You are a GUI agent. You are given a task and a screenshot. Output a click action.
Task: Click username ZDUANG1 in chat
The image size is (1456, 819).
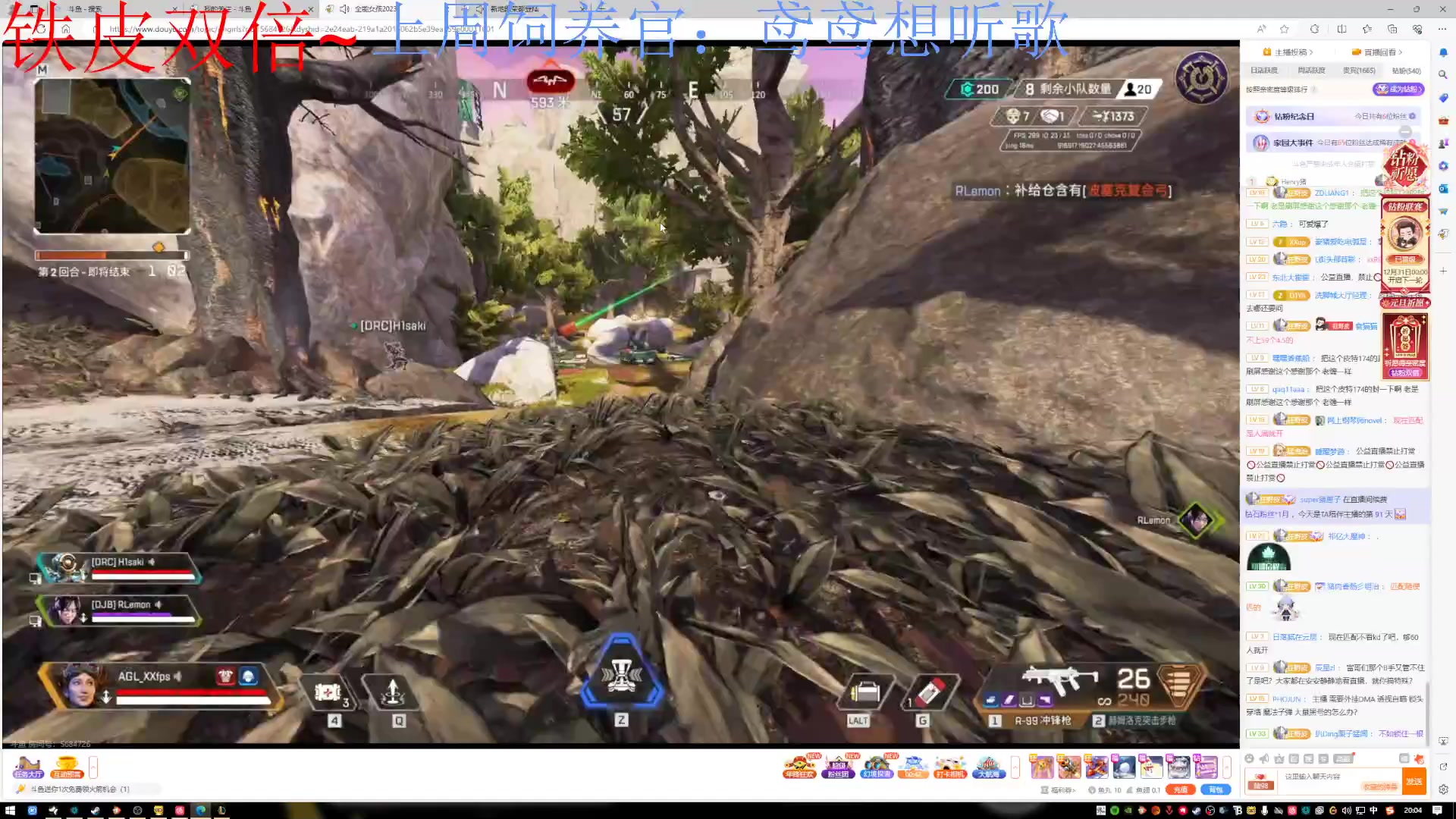click(x=1332, y=193)
